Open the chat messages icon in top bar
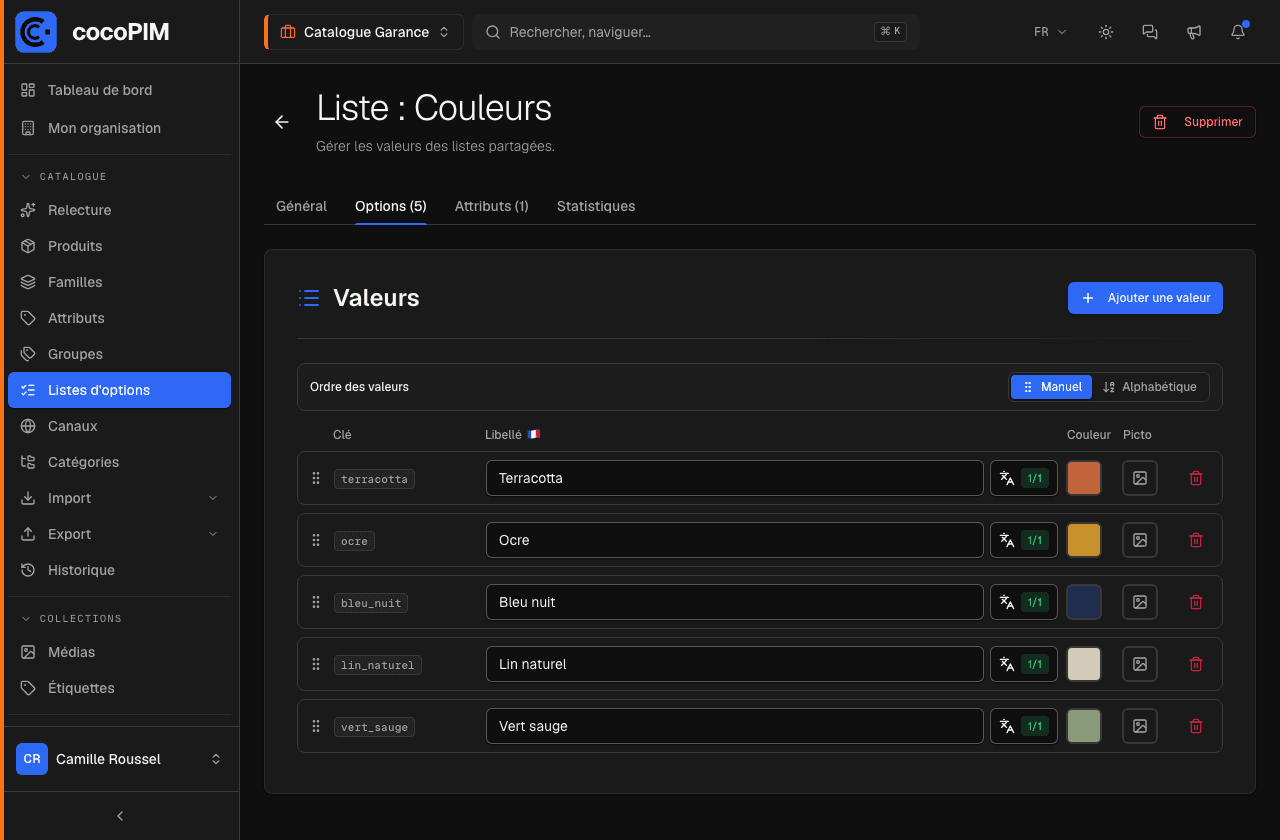The height and width of the screenshot is (840, 1280). [1150, 32]
